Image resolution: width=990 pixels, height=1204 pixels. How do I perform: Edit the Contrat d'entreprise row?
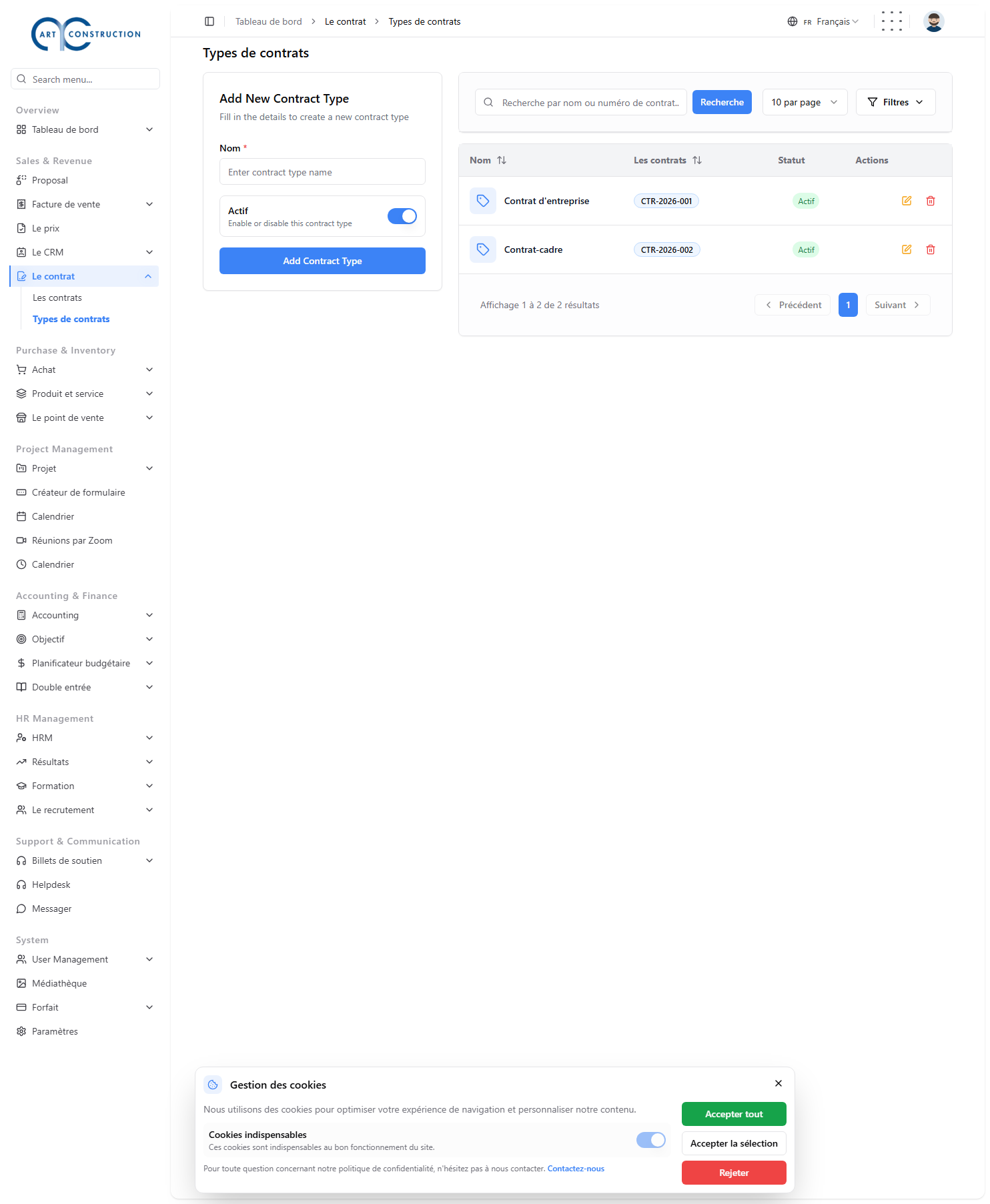pos(907,201)
